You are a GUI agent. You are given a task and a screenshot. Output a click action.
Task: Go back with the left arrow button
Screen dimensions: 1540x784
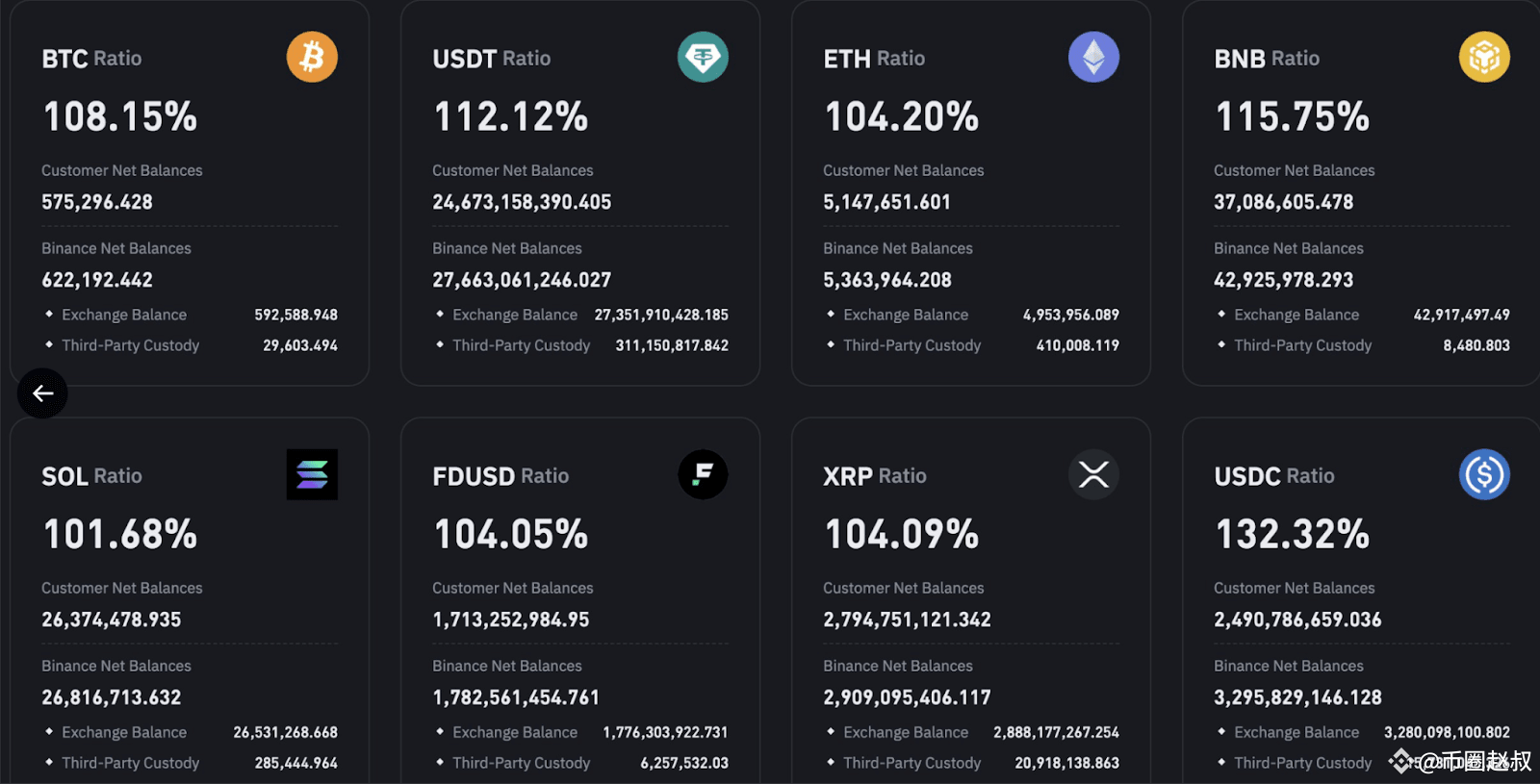[42, 393]
